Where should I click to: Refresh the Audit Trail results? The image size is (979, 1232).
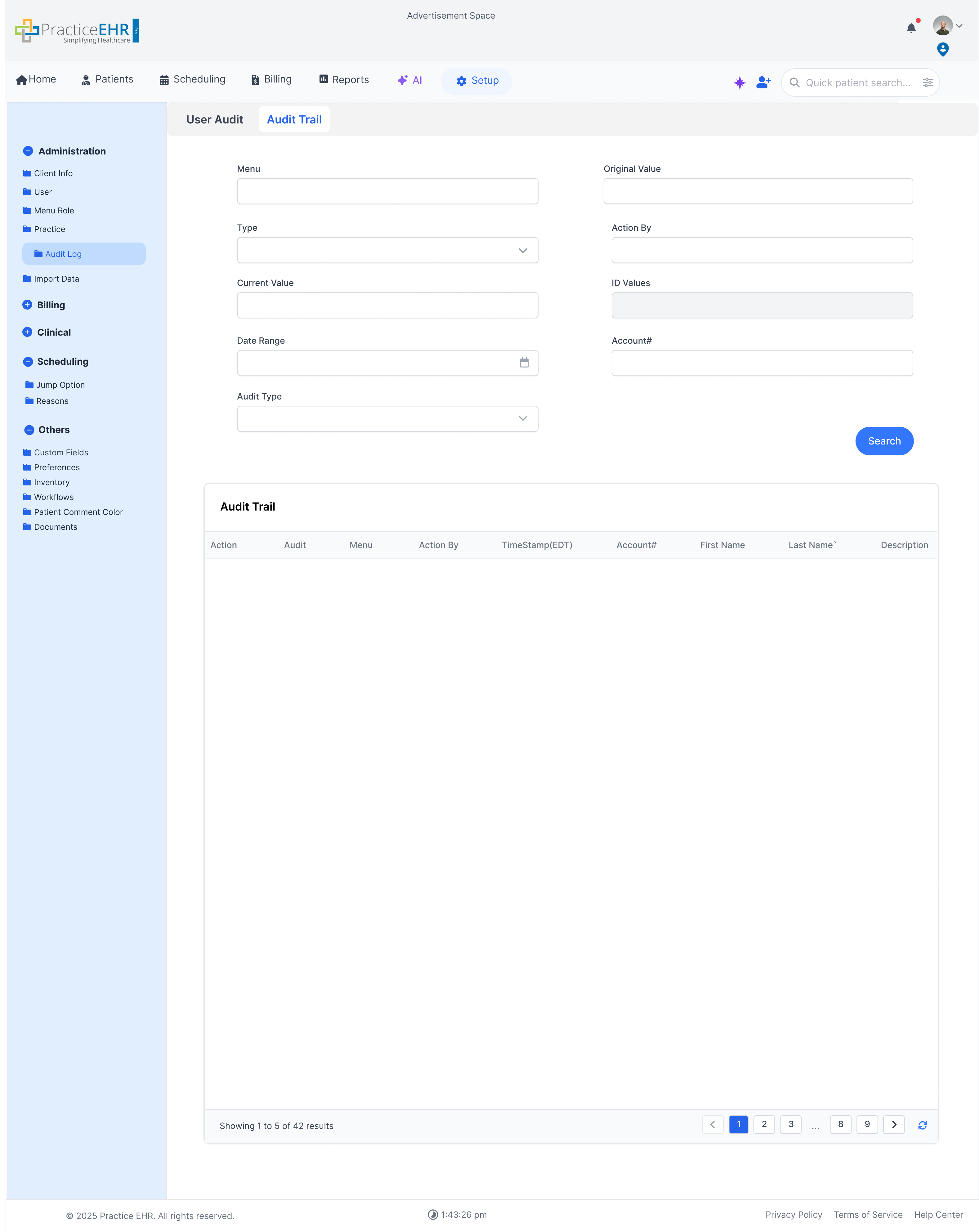pyautogui.click(x=922, y=1125)
